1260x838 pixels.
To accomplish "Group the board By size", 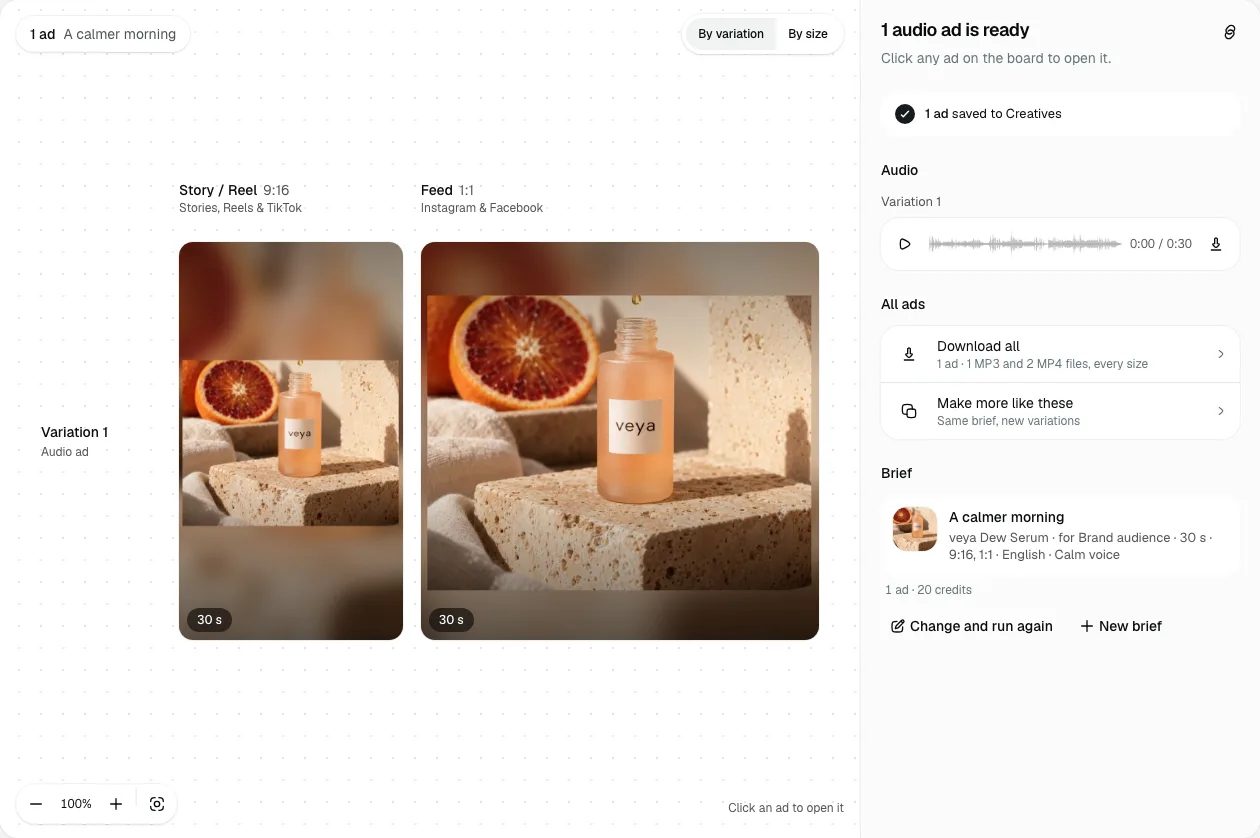I will tap(808, 34).
